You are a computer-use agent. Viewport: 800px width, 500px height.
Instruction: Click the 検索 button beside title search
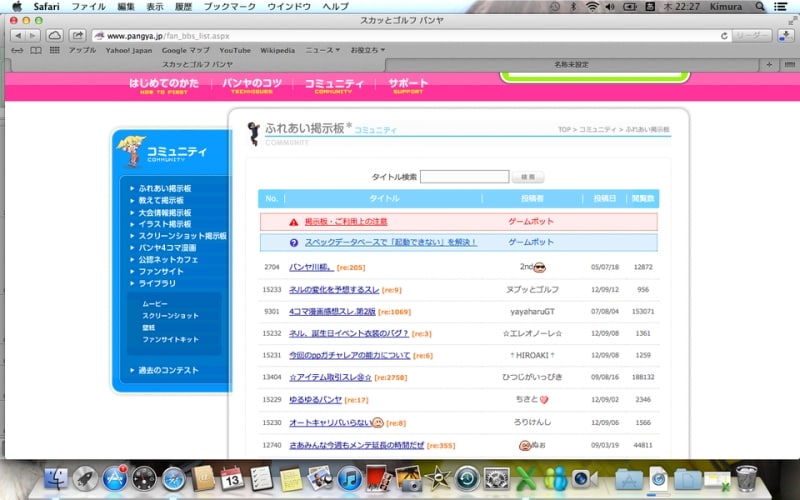tap(527, 177)
